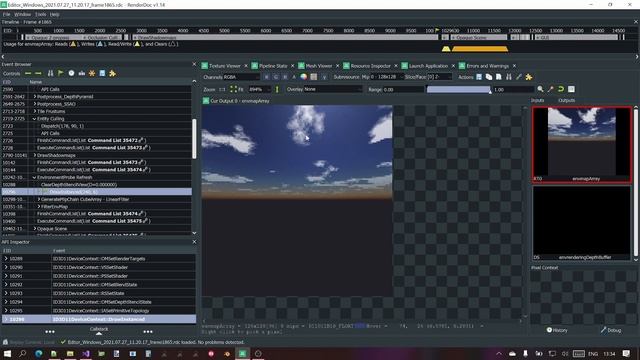Switch to the Inputs thumbnails tab
640x360 pixels.
click(538, 100)
